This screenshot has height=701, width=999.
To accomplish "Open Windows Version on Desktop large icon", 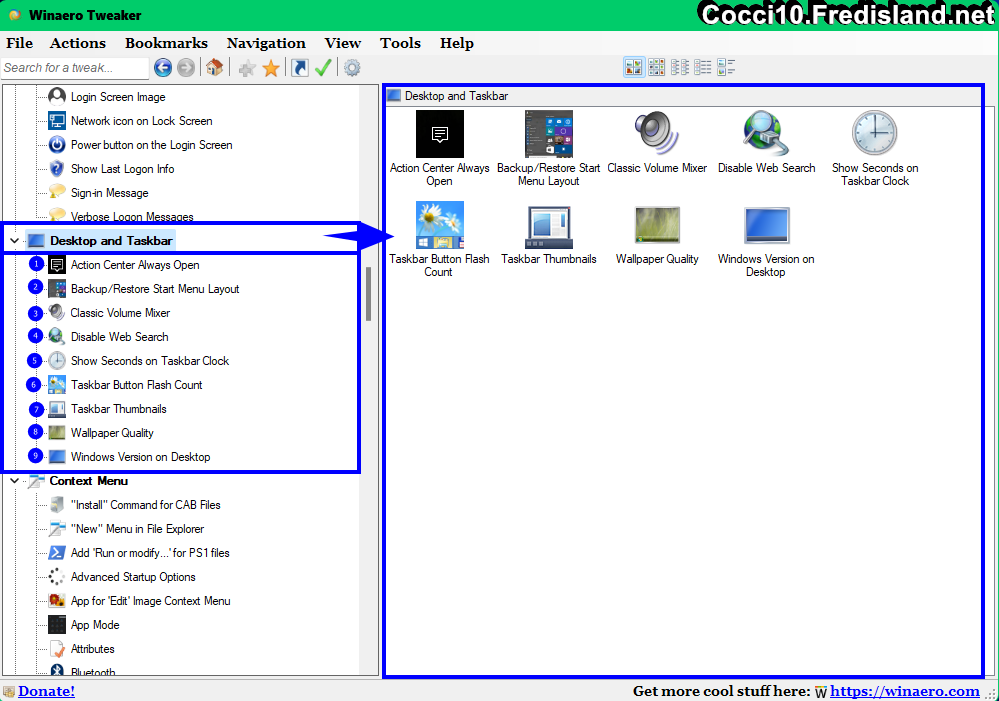I will (x=766, y=225).
